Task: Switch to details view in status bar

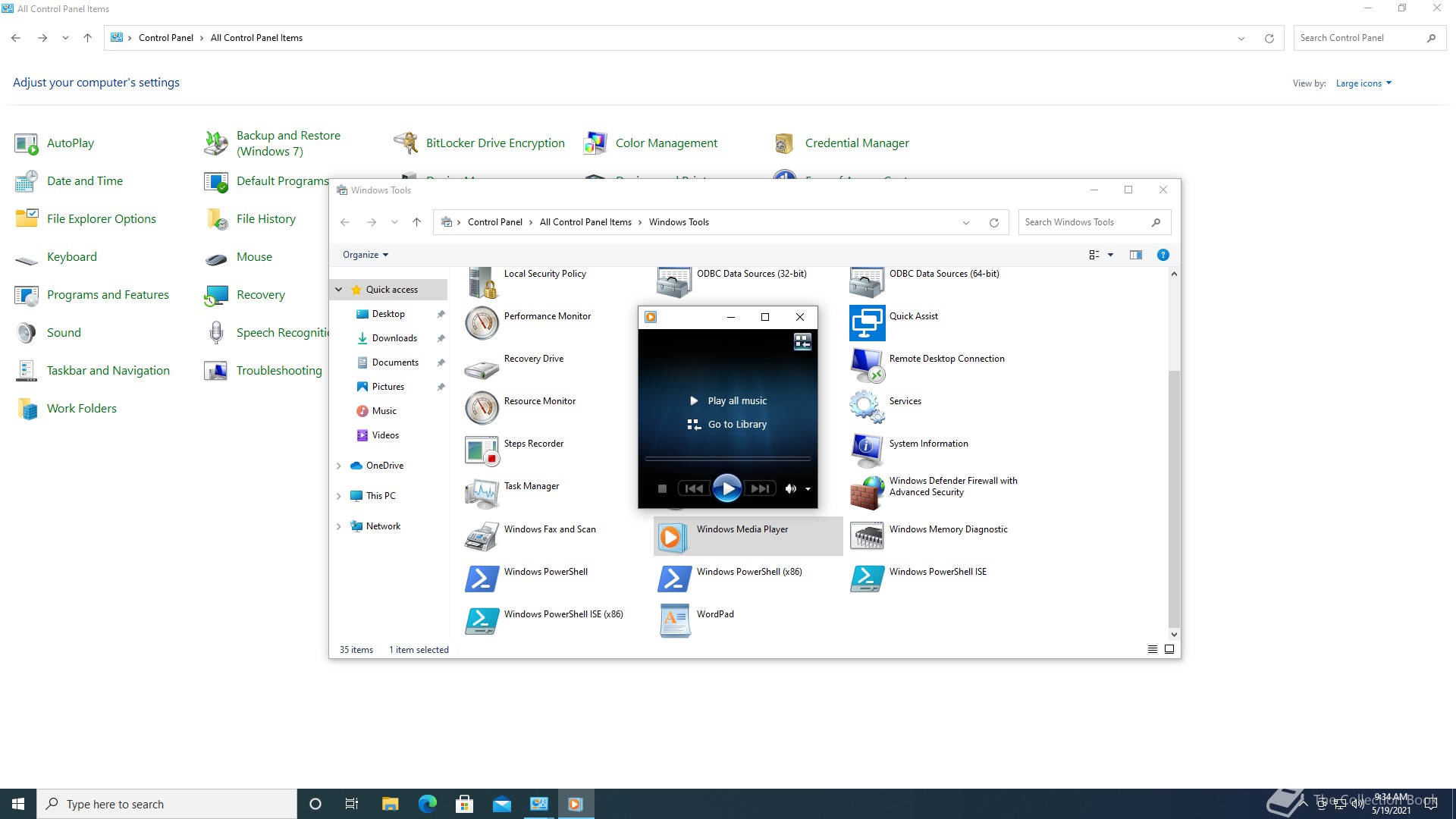Action: (x=1152, y=650)
